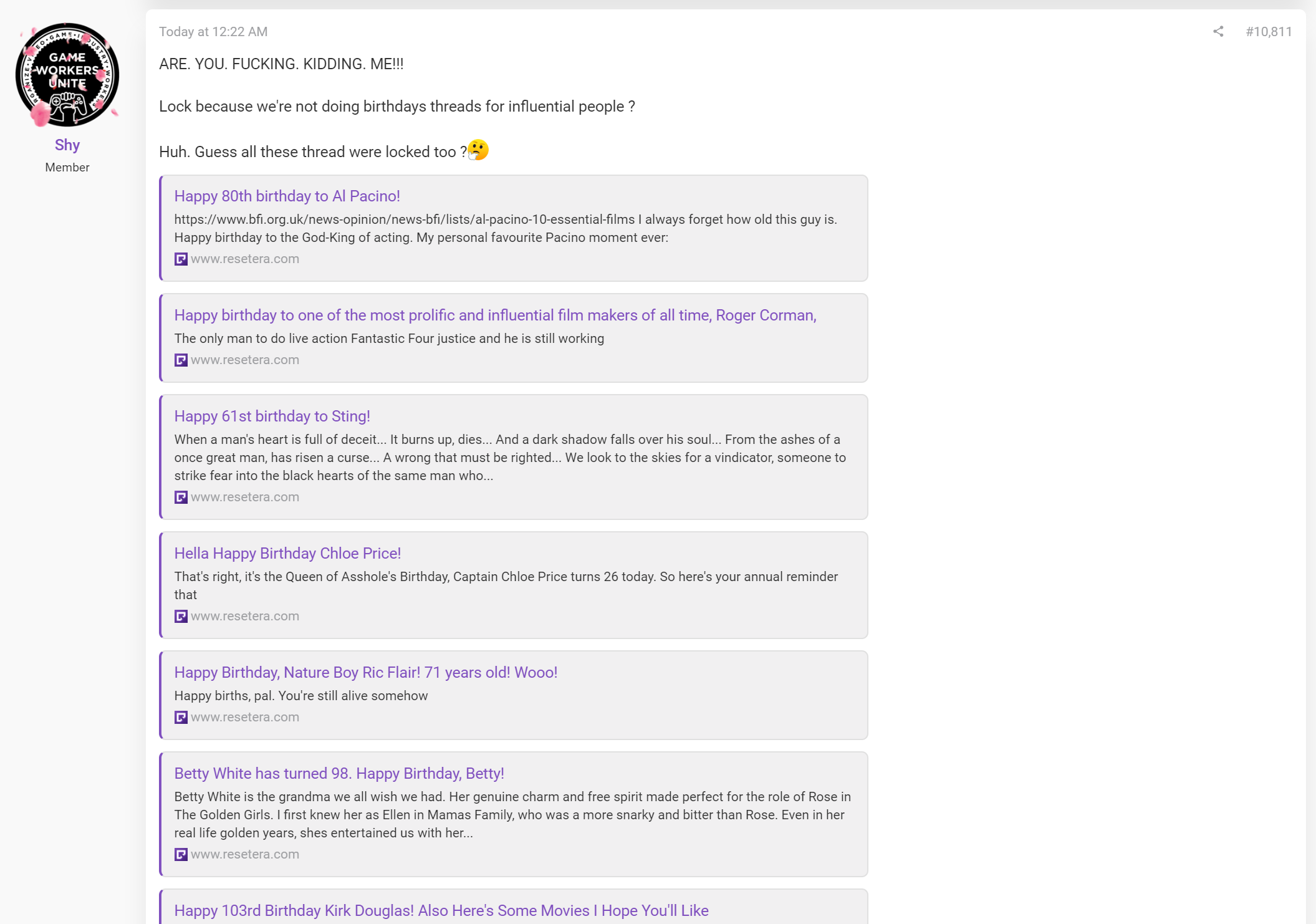Screen dimensions: 1316x924
Task: Click the thinking face emoji in the post
Action: click(478, 150)
